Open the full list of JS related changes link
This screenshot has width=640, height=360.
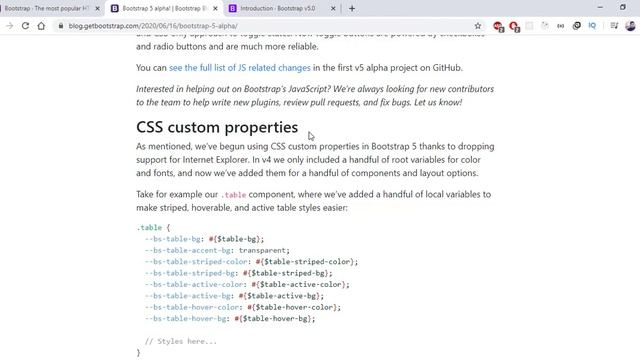coord(240,68)
